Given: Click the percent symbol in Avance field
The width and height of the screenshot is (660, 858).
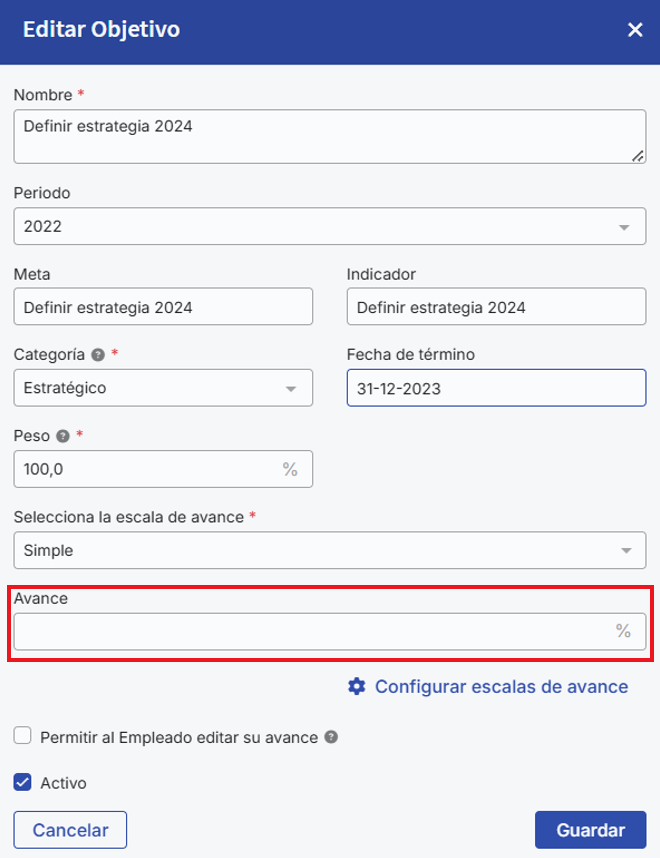Looking at the screenshot, I should click(623, 631).
